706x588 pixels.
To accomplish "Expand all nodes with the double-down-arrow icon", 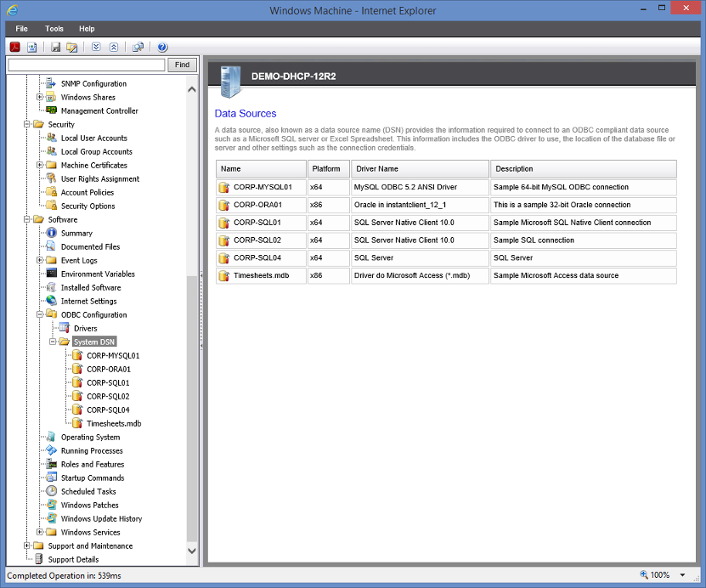I will [96, 47].
